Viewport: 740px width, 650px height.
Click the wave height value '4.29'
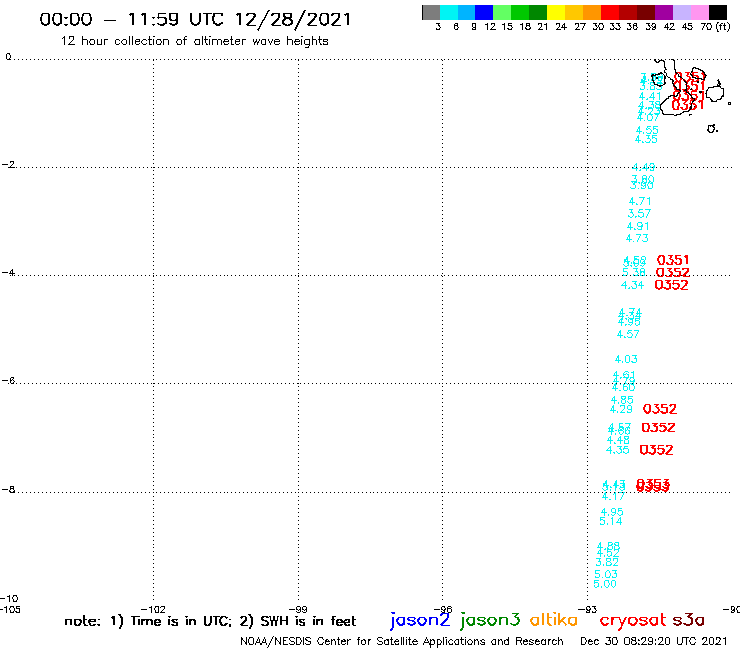tap(621, 410)
